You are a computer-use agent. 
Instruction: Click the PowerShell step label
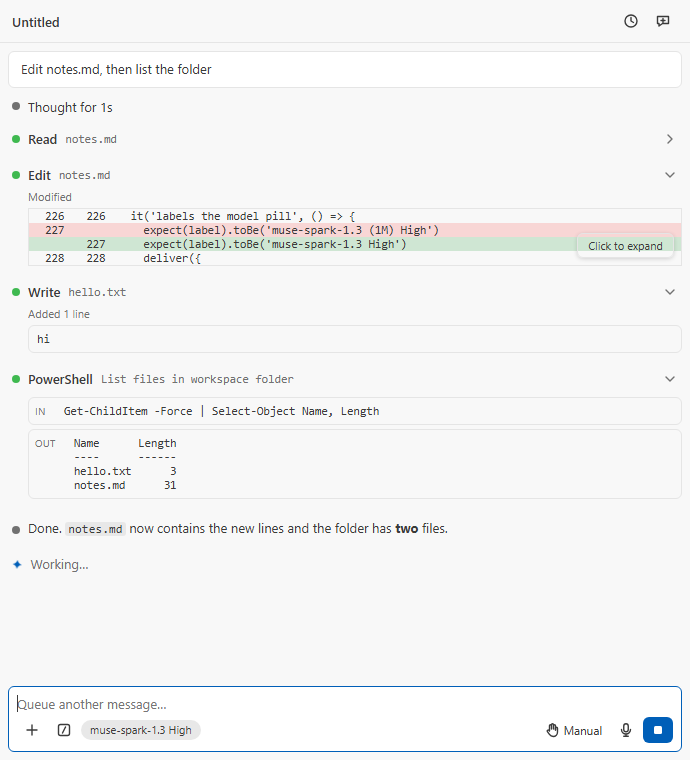[60, 380]
